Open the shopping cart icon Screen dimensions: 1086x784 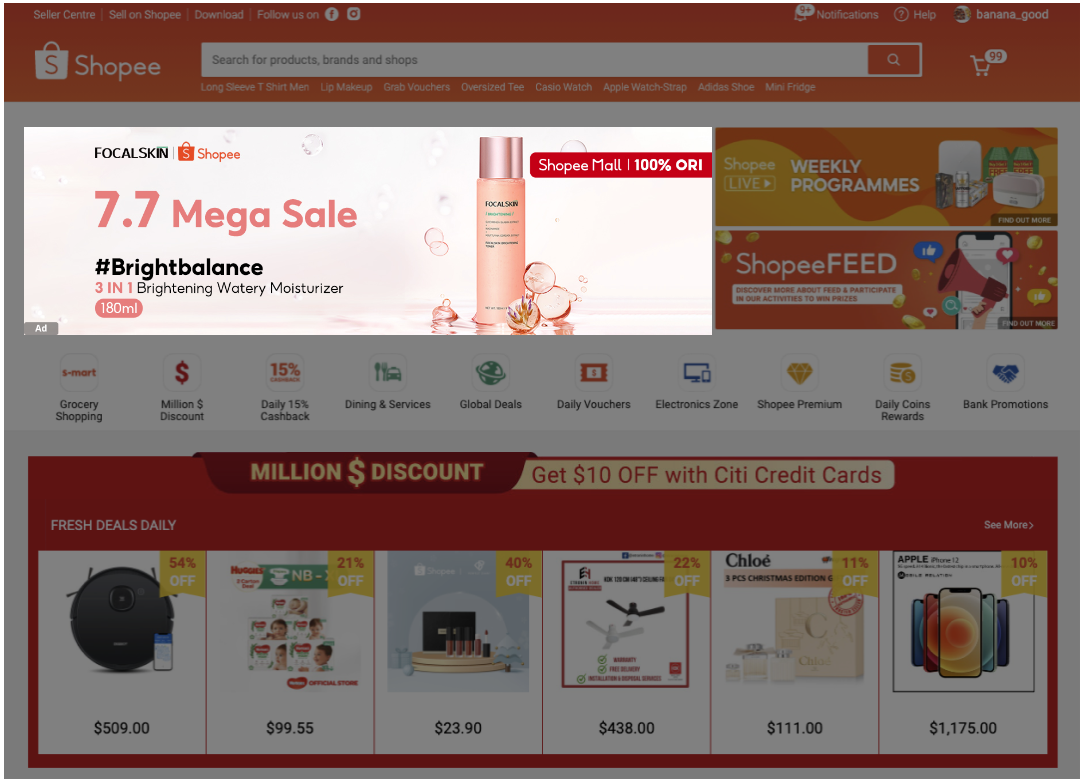(x=980, y=66)
